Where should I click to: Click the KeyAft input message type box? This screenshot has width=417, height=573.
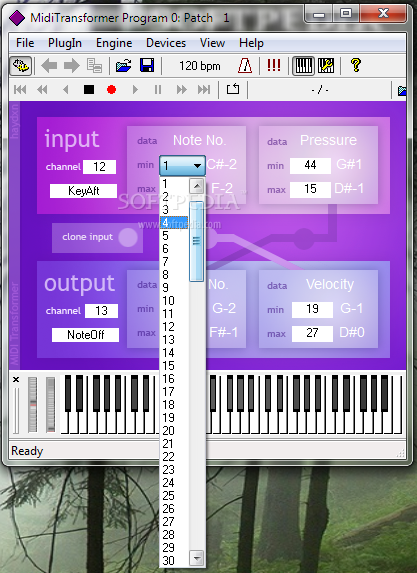coord(83,191)
